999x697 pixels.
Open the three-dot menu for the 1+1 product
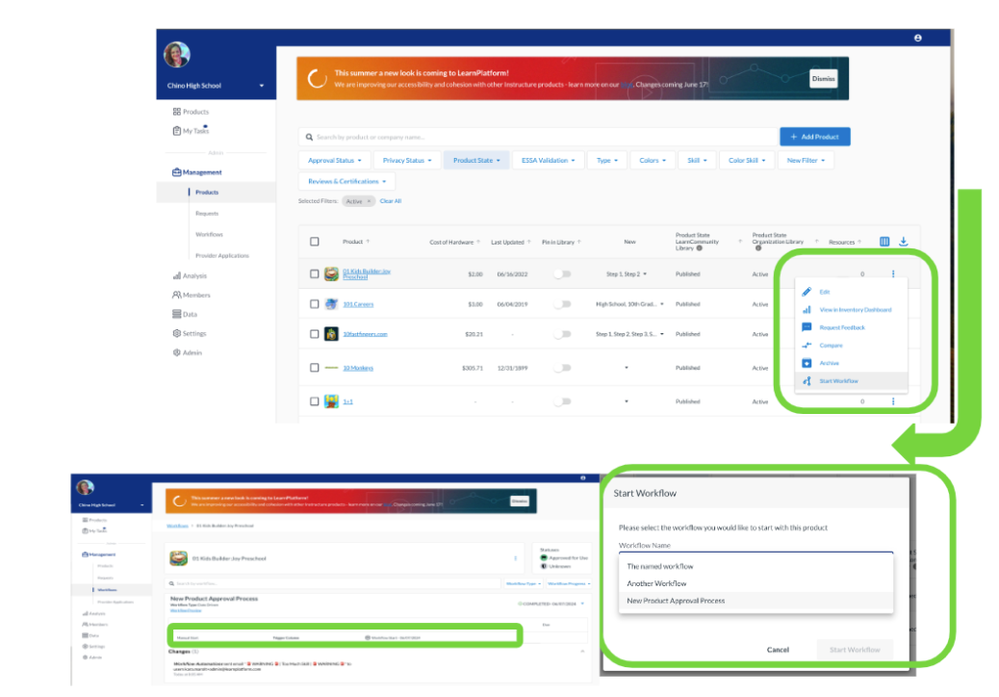point(892,401)
